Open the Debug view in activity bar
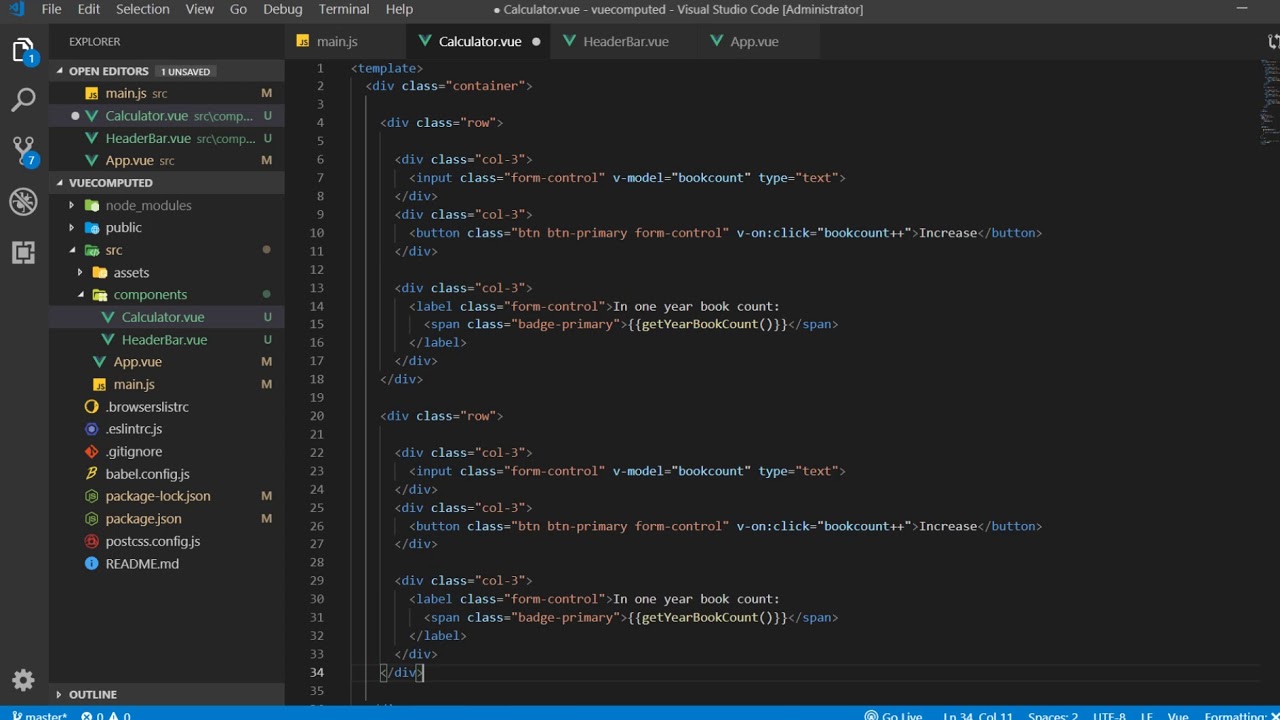 pyautogui.click(x=23, y=201)
